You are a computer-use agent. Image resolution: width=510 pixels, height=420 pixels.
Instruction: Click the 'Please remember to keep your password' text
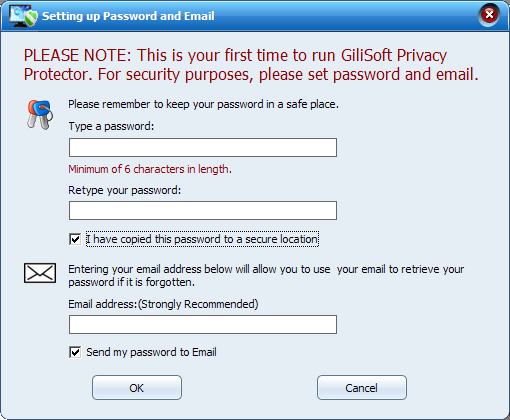(x=203, y=104)
